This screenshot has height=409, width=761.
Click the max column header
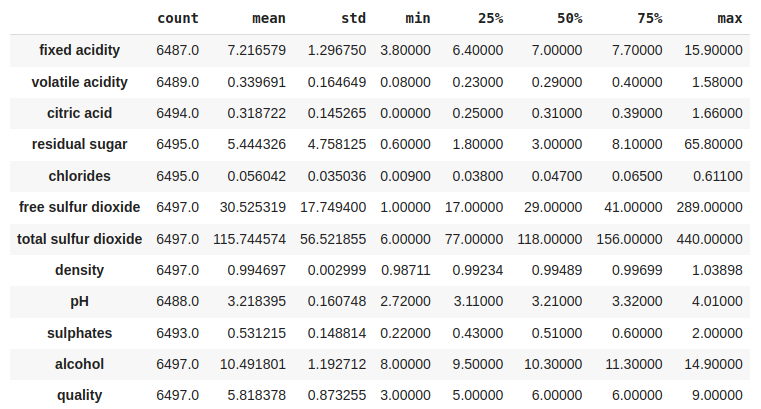(729, 18)
